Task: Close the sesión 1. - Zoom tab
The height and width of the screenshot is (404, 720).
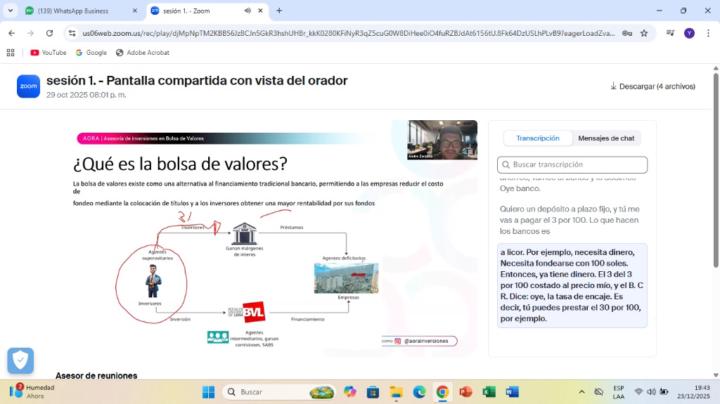Action: (260, 11)
